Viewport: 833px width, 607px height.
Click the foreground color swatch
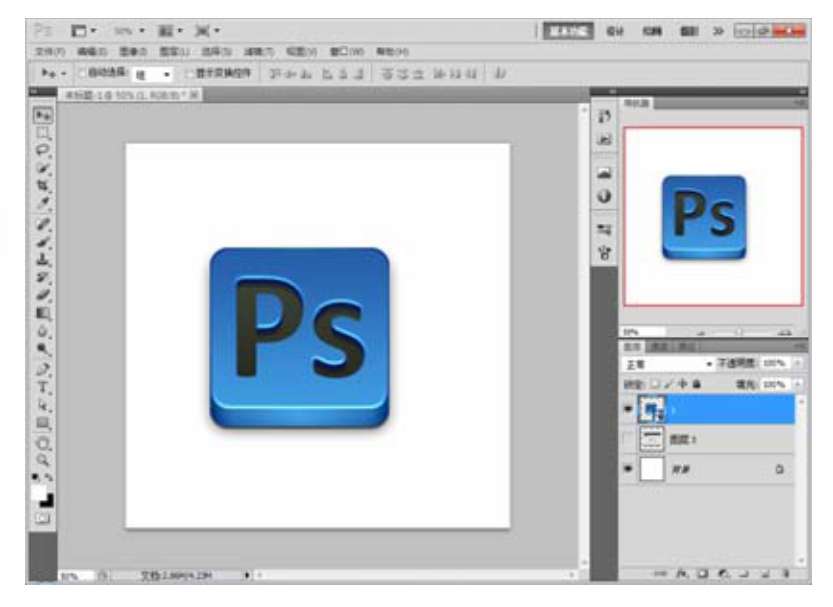click(38, 492)
